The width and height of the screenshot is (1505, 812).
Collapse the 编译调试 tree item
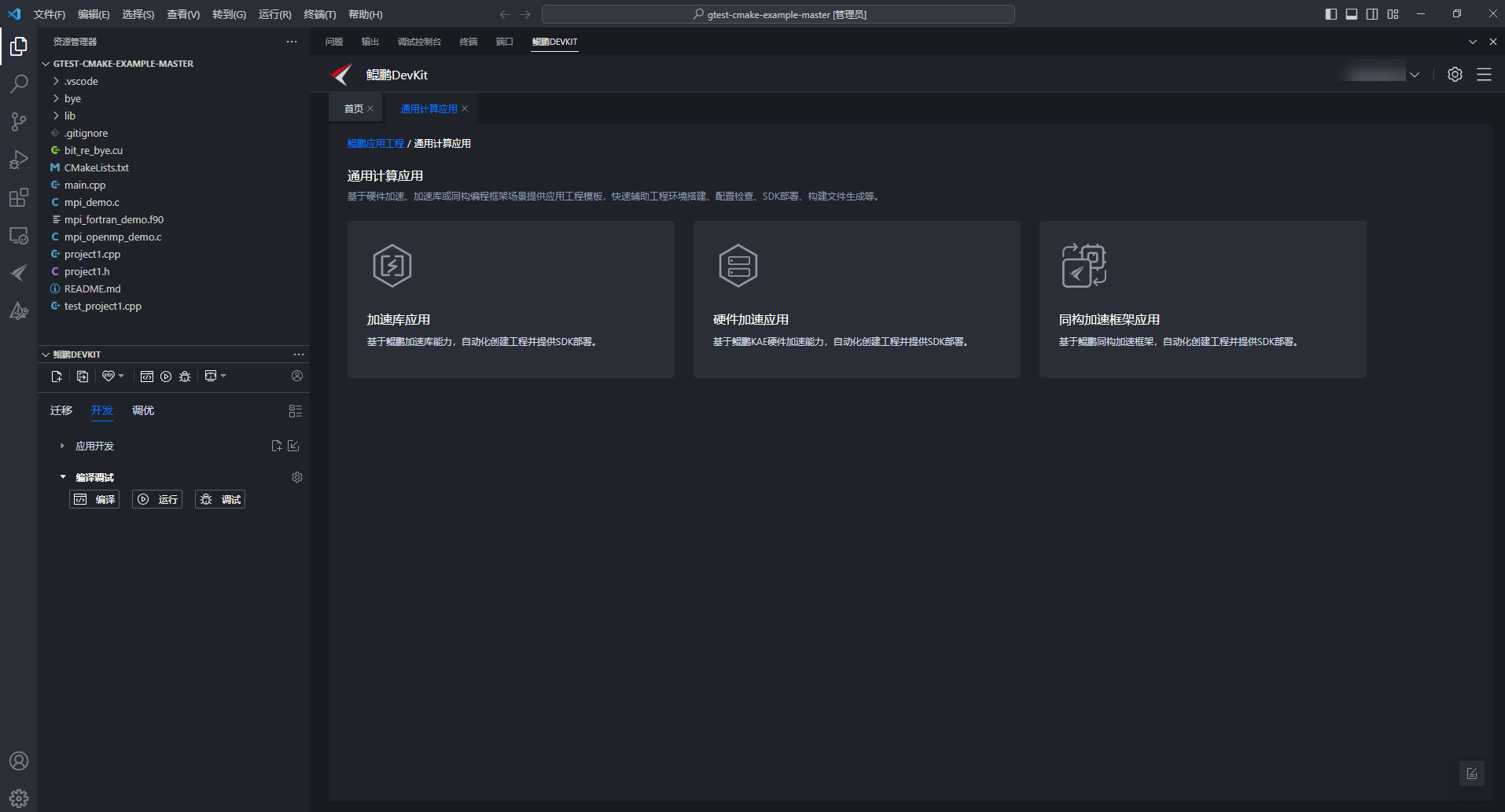click(63, 477)
